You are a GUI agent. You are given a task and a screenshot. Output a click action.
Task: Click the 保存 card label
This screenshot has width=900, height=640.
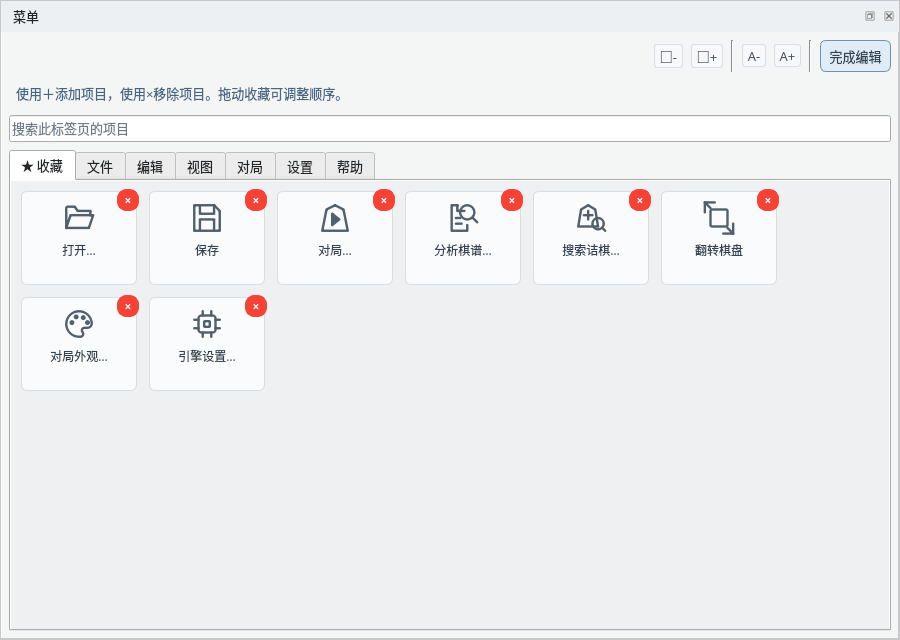[x=207, y=250]
